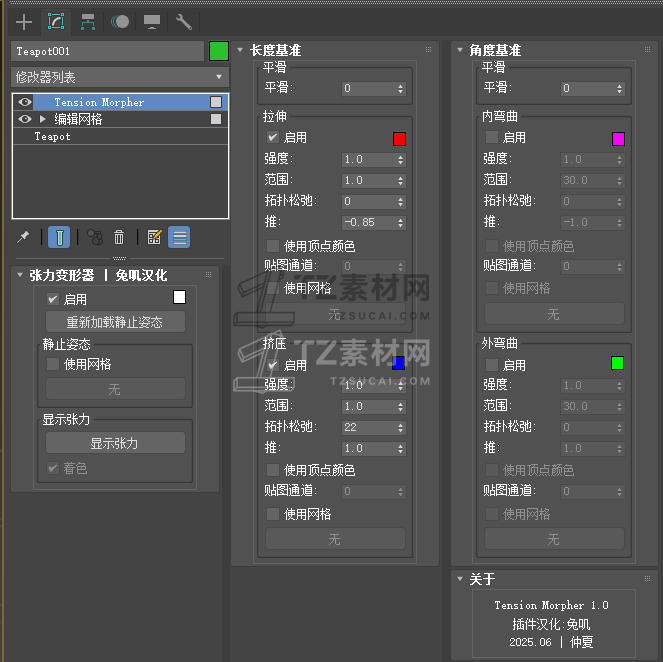Screen dimensions: 663x662
Task: Adjust 拉伸 强度 spinner arrows
Action: (400, 159)
